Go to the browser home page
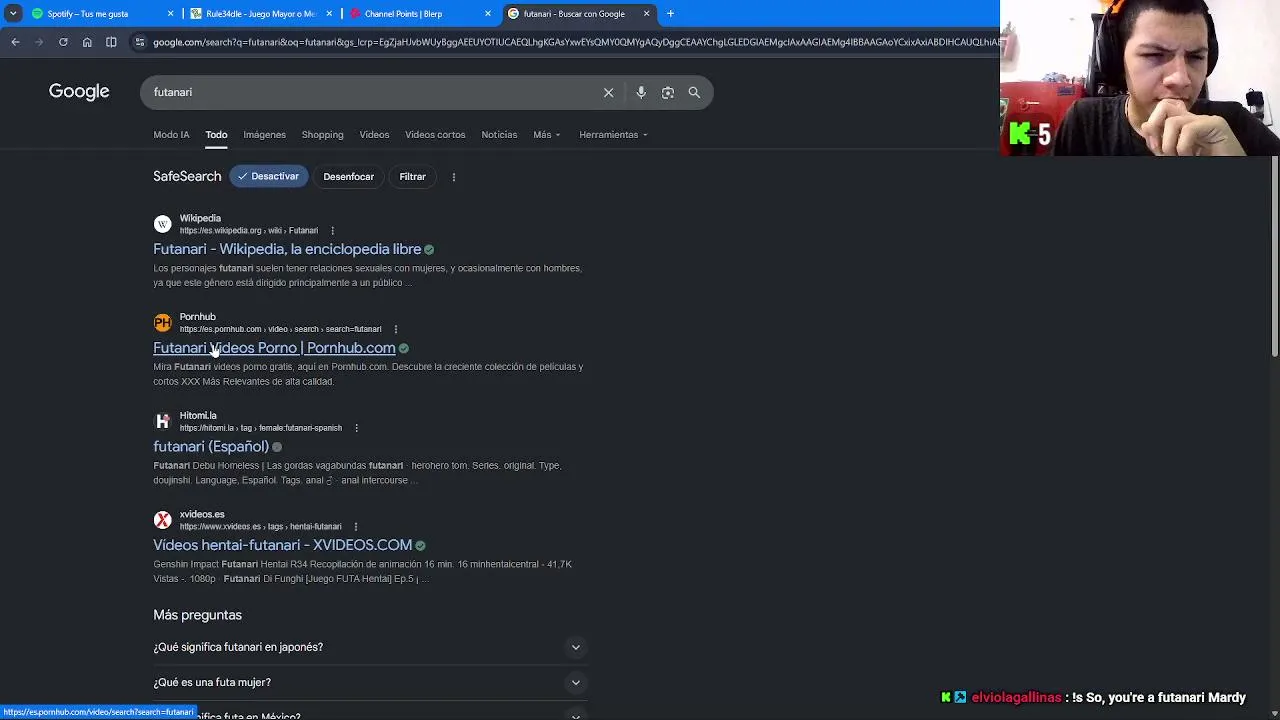 pos(87,42)
